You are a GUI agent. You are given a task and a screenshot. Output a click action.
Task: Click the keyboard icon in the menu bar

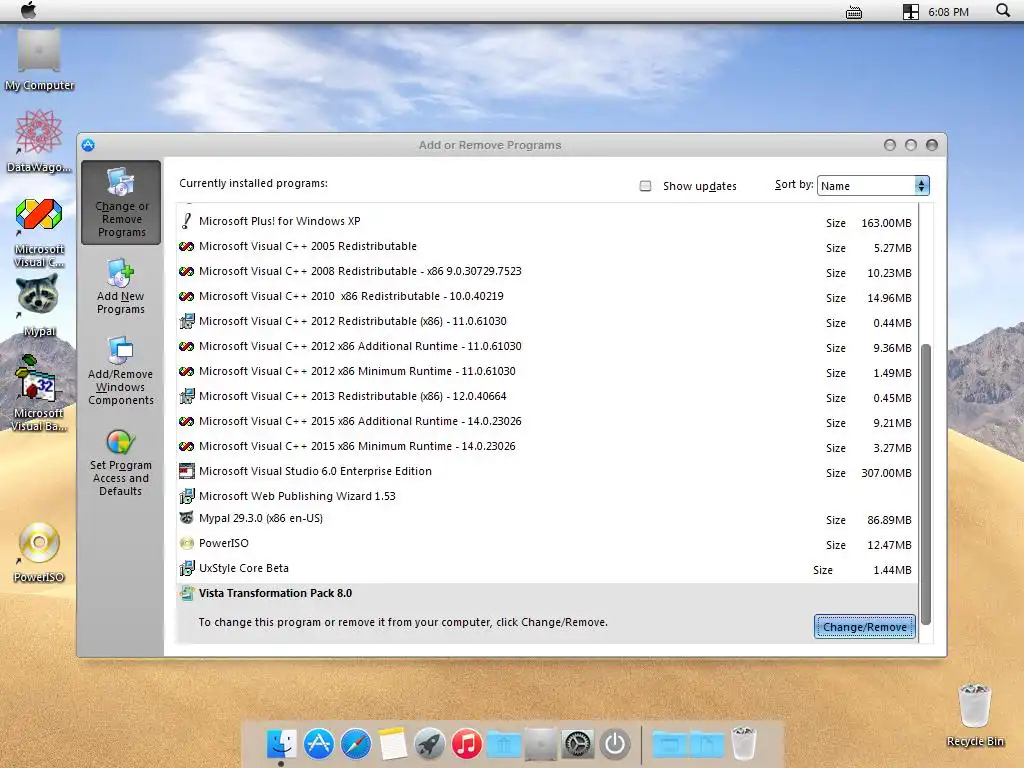(854, 12)
